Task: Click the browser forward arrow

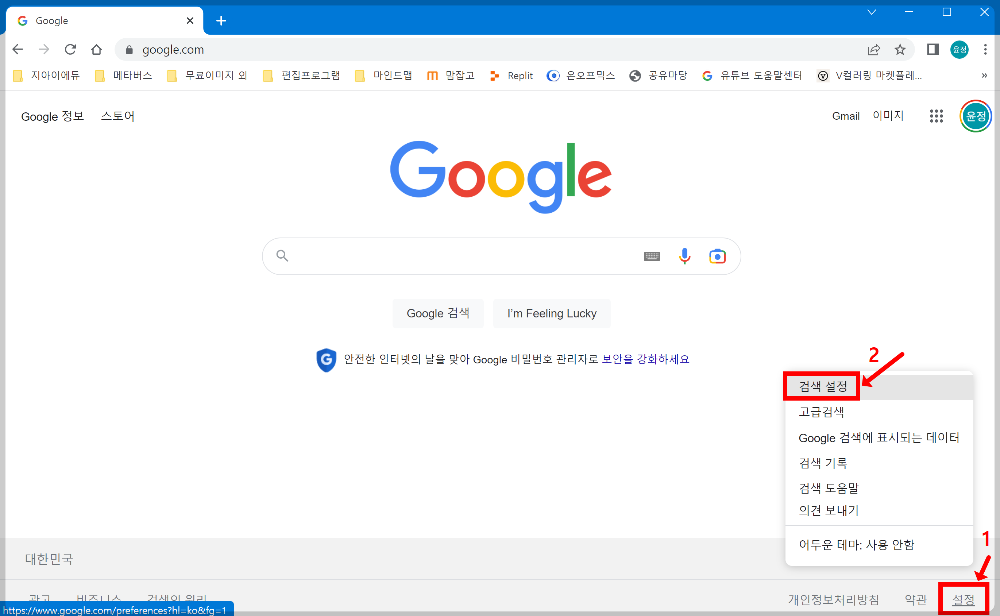Action: pyautogui.click(x=44, y=50)
